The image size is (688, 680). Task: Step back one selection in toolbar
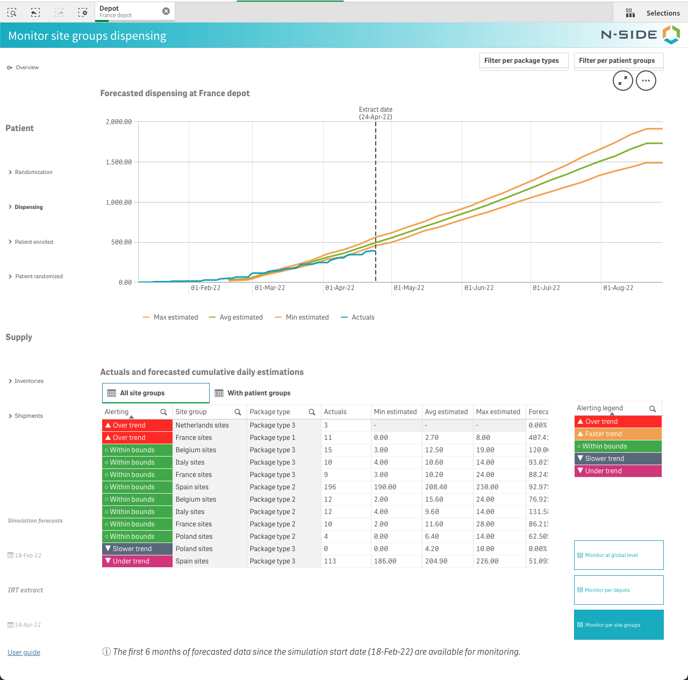point(35,12)
